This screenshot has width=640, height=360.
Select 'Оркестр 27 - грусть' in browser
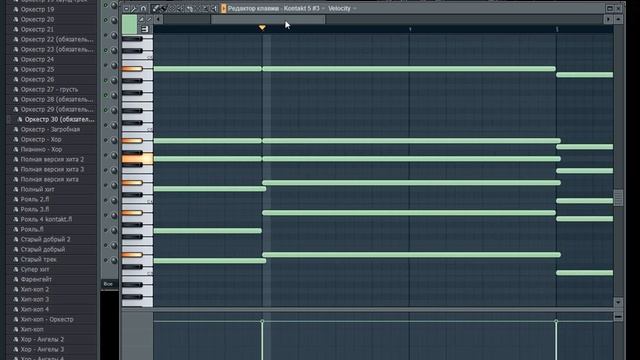[x=49, y=89]
